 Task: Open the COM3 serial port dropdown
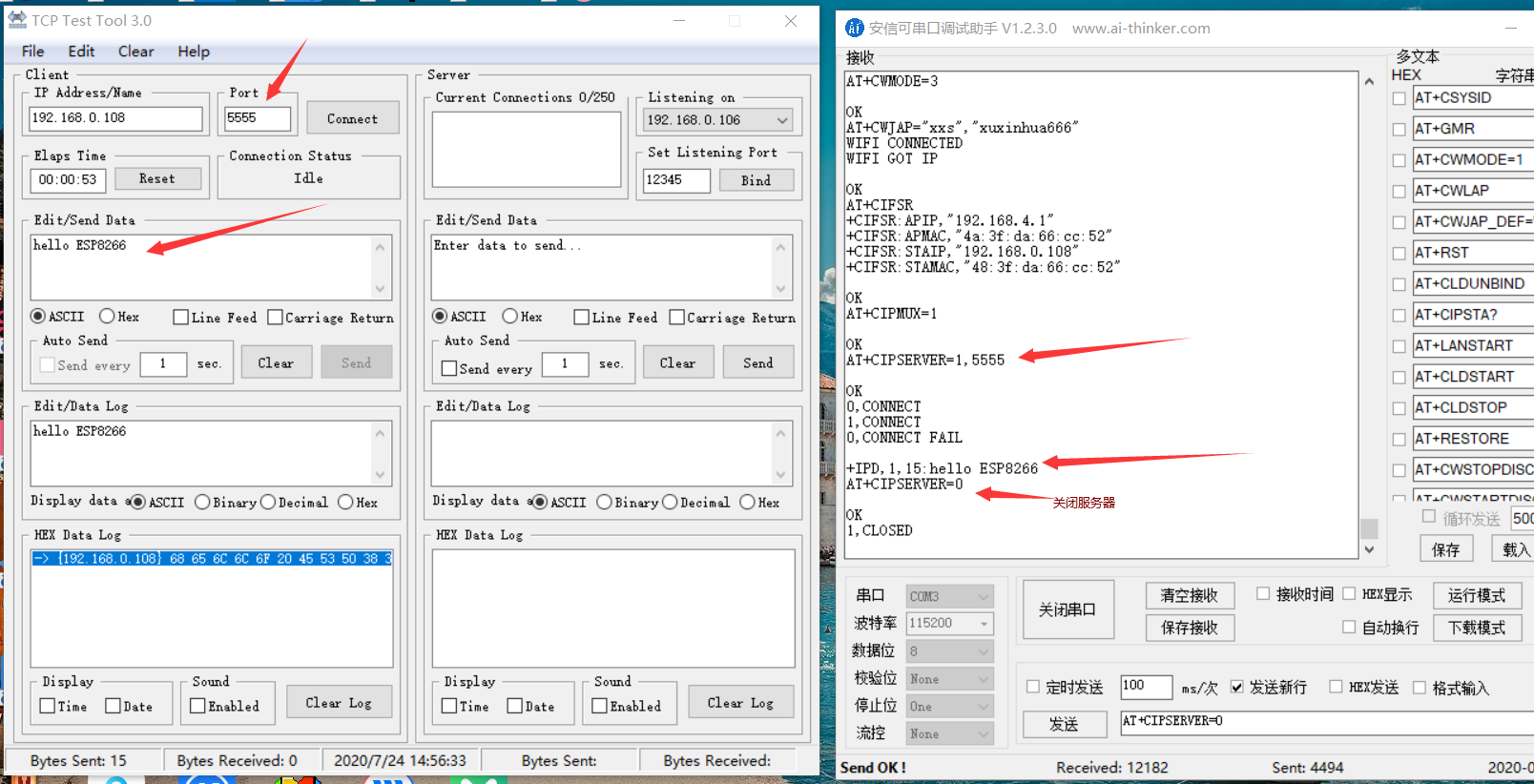click(949, 596)
